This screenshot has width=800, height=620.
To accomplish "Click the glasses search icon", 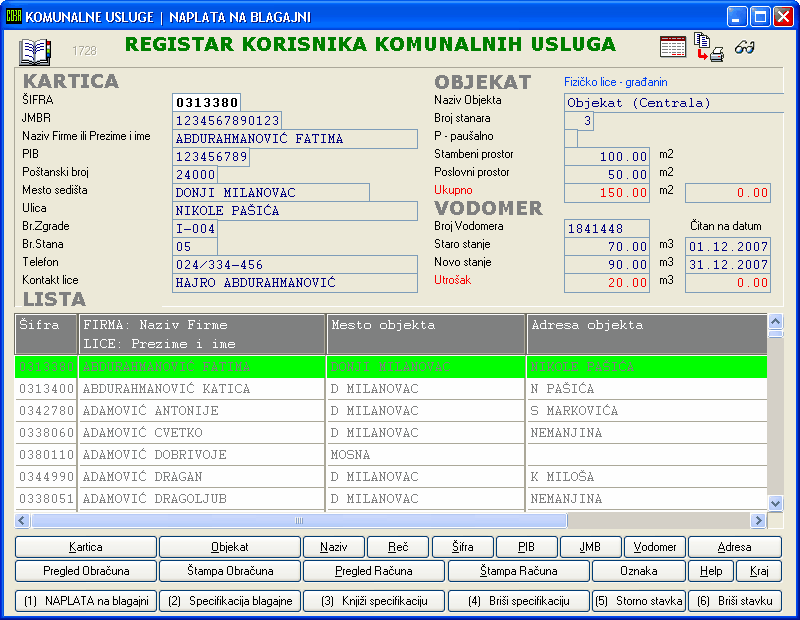I will (744, 48).
